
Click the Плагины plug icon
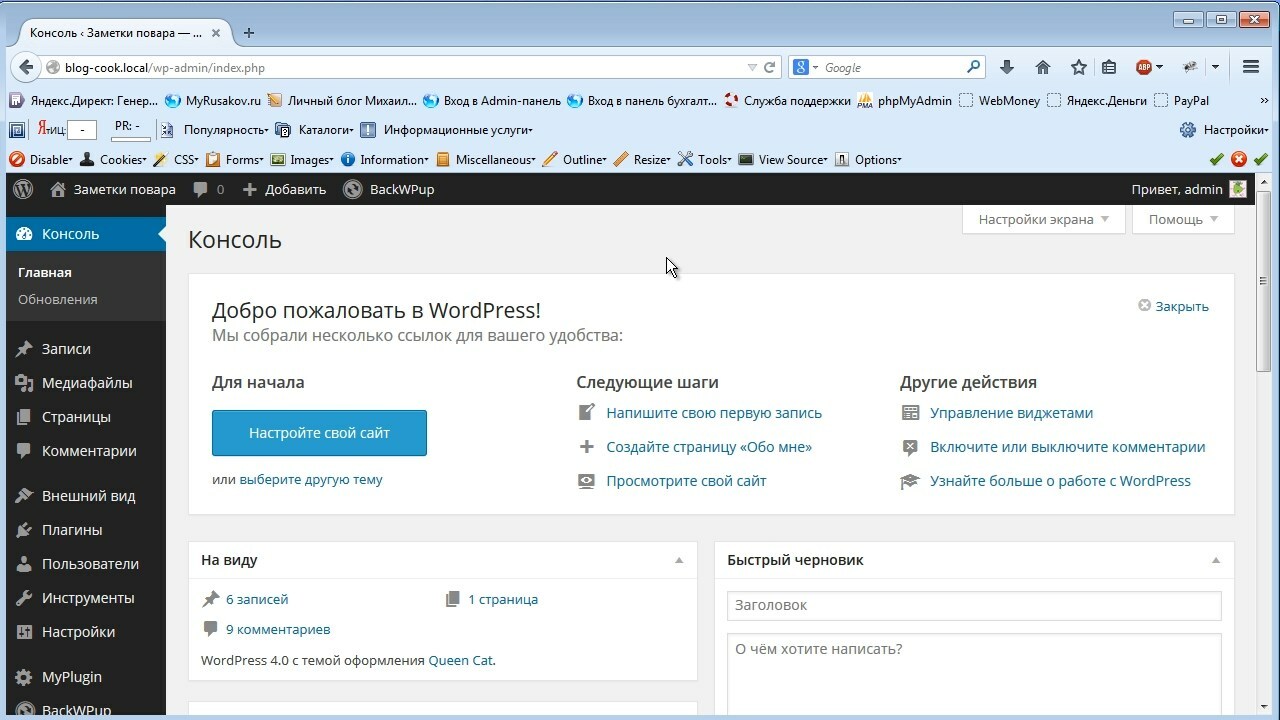tap(25, 530)
